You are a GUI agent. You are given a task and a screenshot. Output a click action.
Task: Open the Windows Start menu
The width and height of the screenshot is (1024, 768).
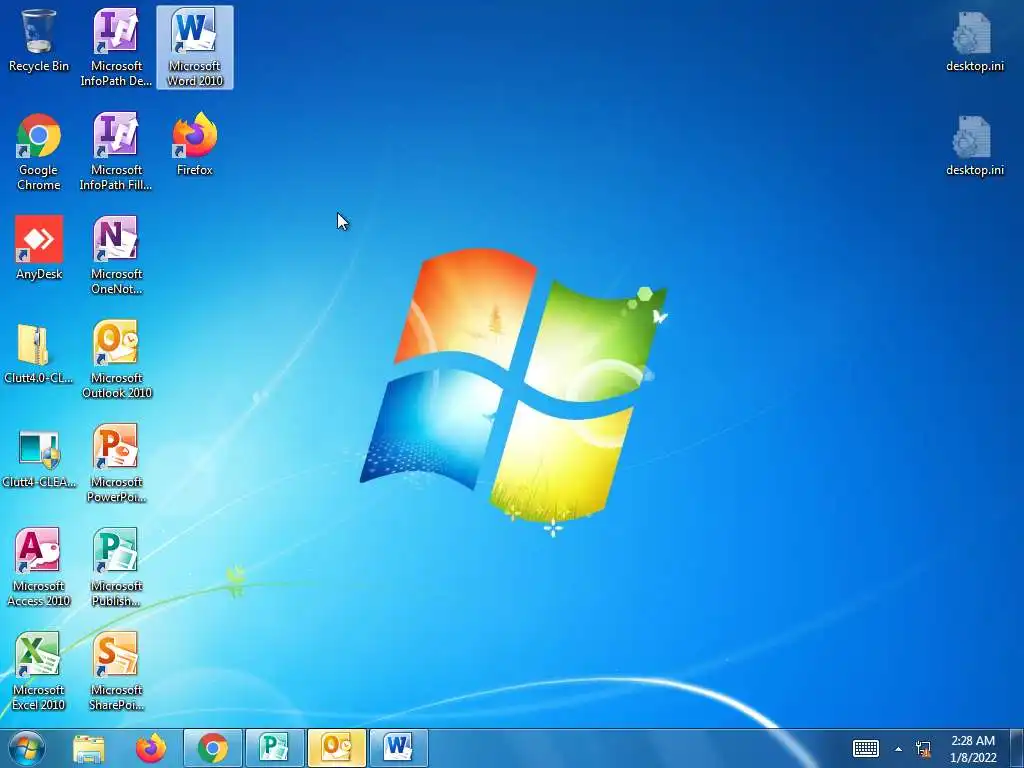coord(27,748)
